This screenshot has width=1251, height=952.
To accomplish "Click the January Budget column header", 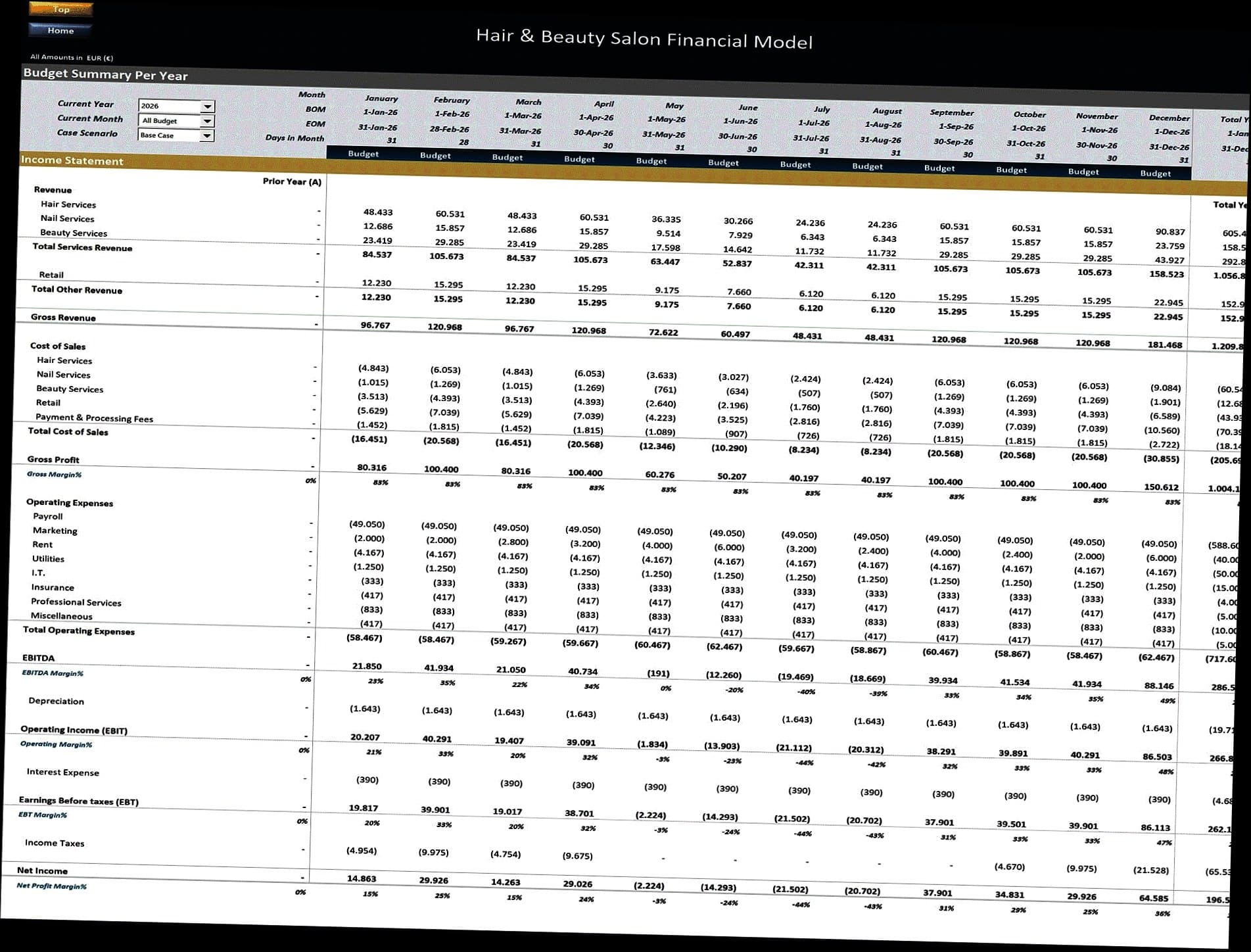I will 363,154.
